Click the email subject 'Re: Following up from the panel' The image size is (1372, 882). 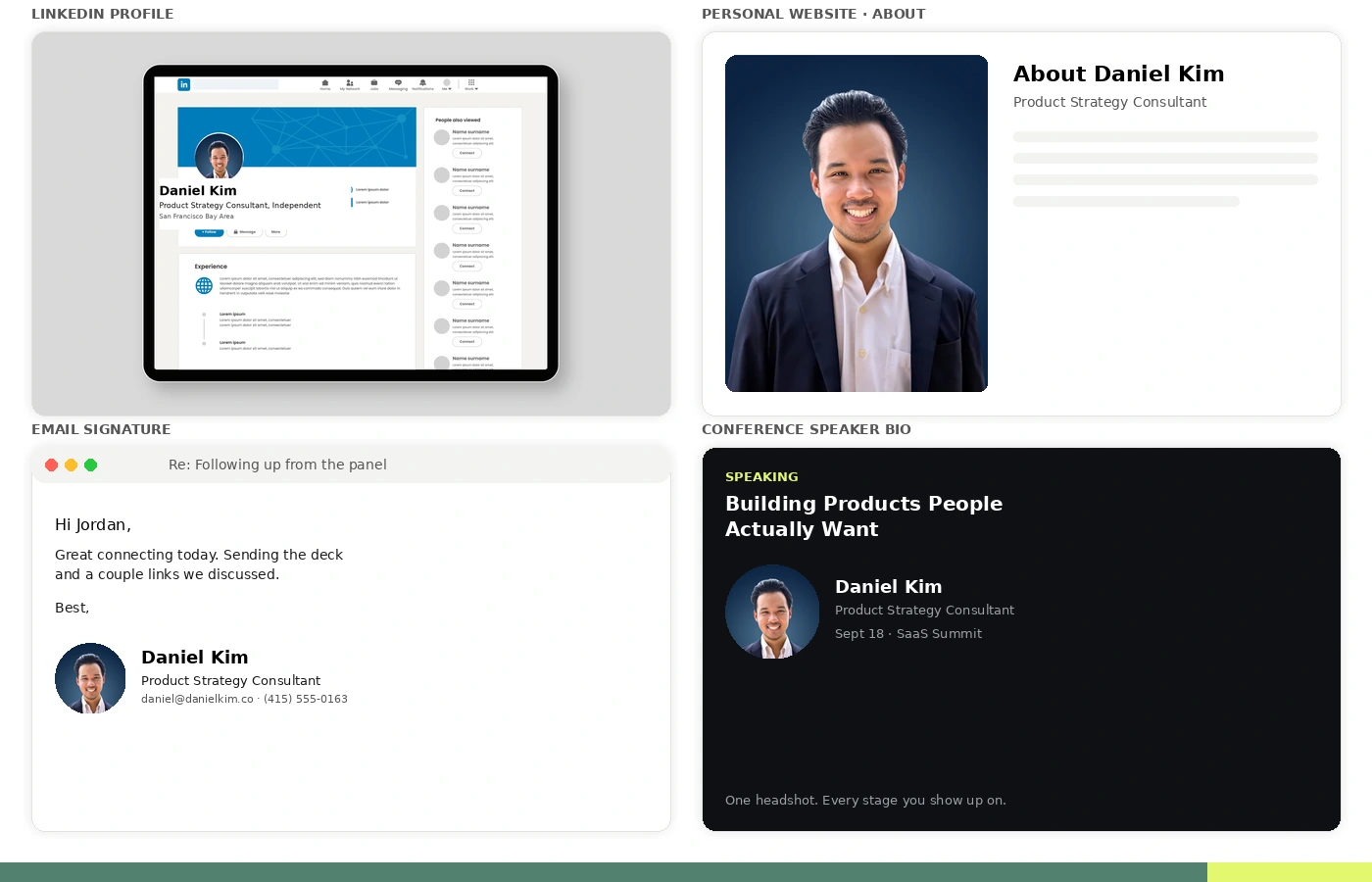(x=277, y=465)
